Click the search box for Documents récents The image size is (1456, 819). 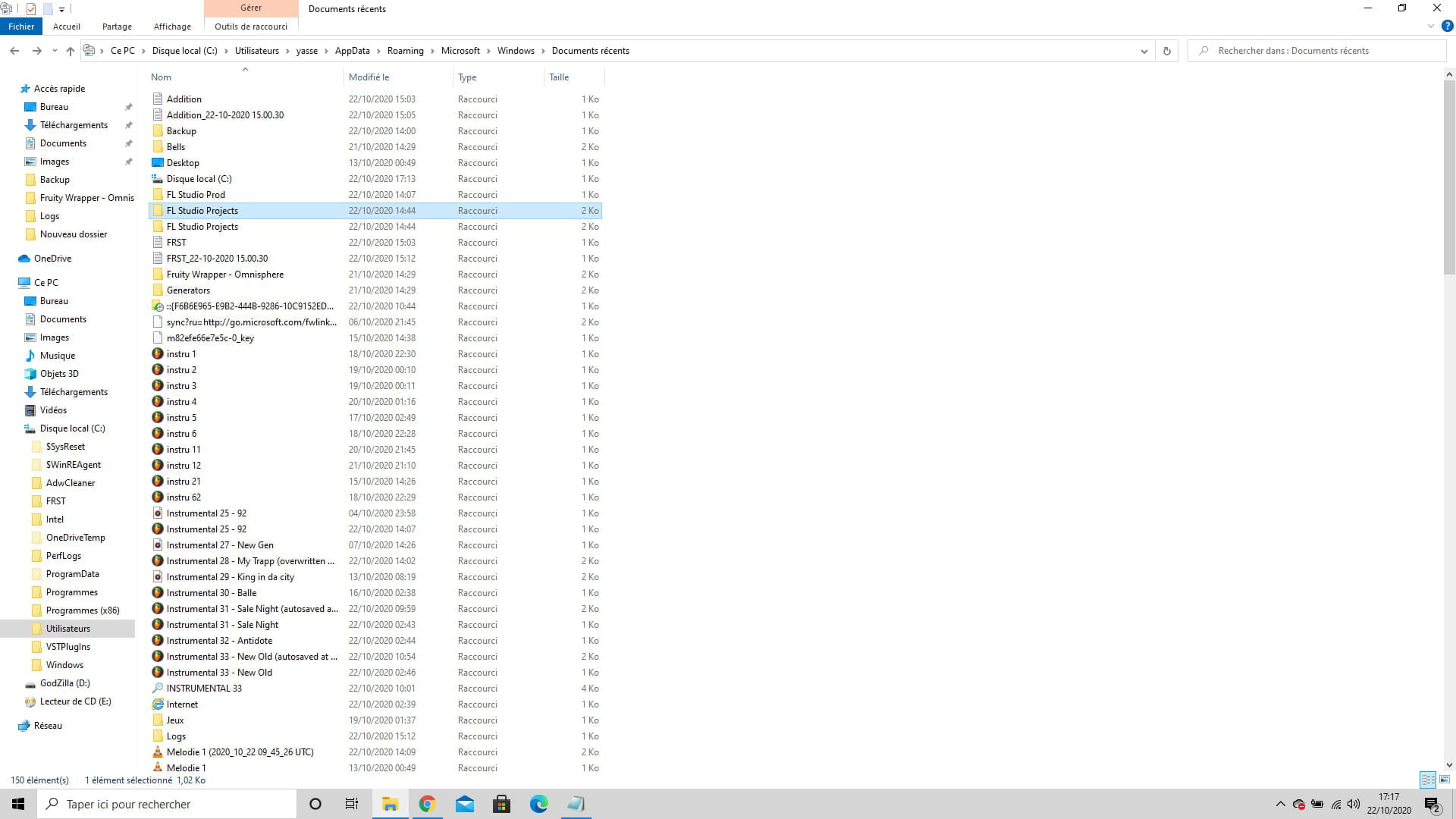tap(1318, 51)
